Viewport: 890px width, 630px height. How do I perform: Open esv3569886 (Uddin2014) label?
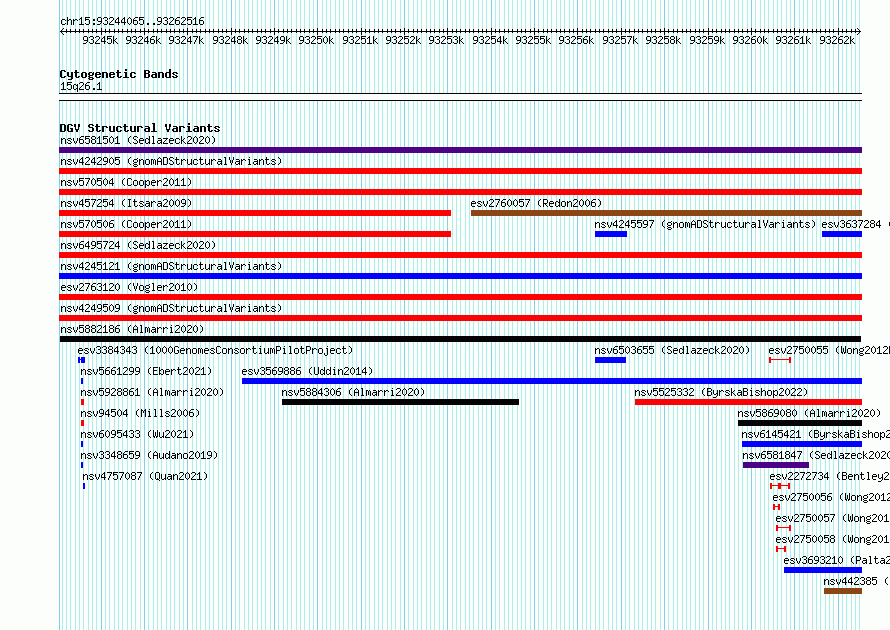pyautogui.click(x=307, y=371)
